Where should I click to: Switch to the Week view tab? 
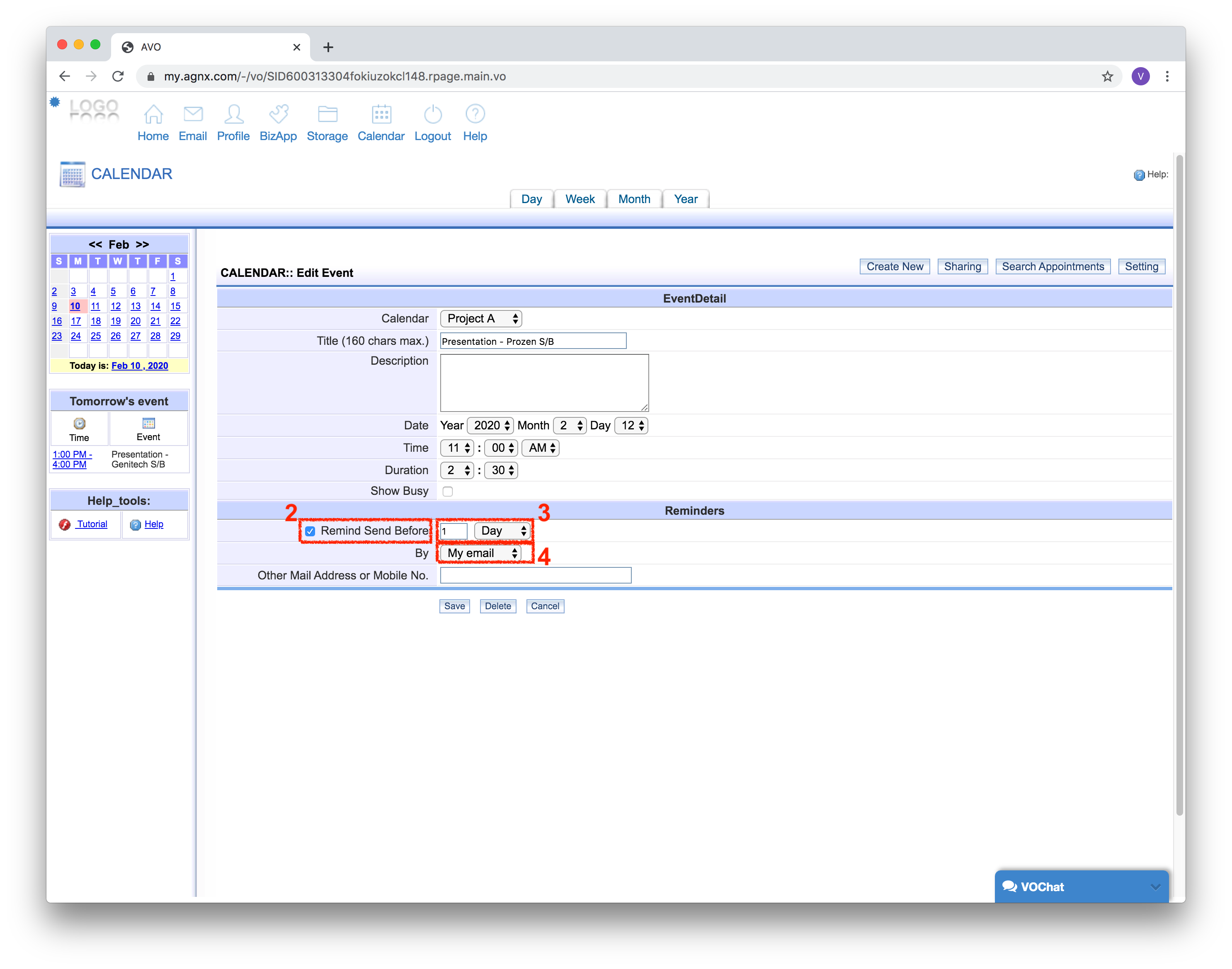click(x=580, y=199)
